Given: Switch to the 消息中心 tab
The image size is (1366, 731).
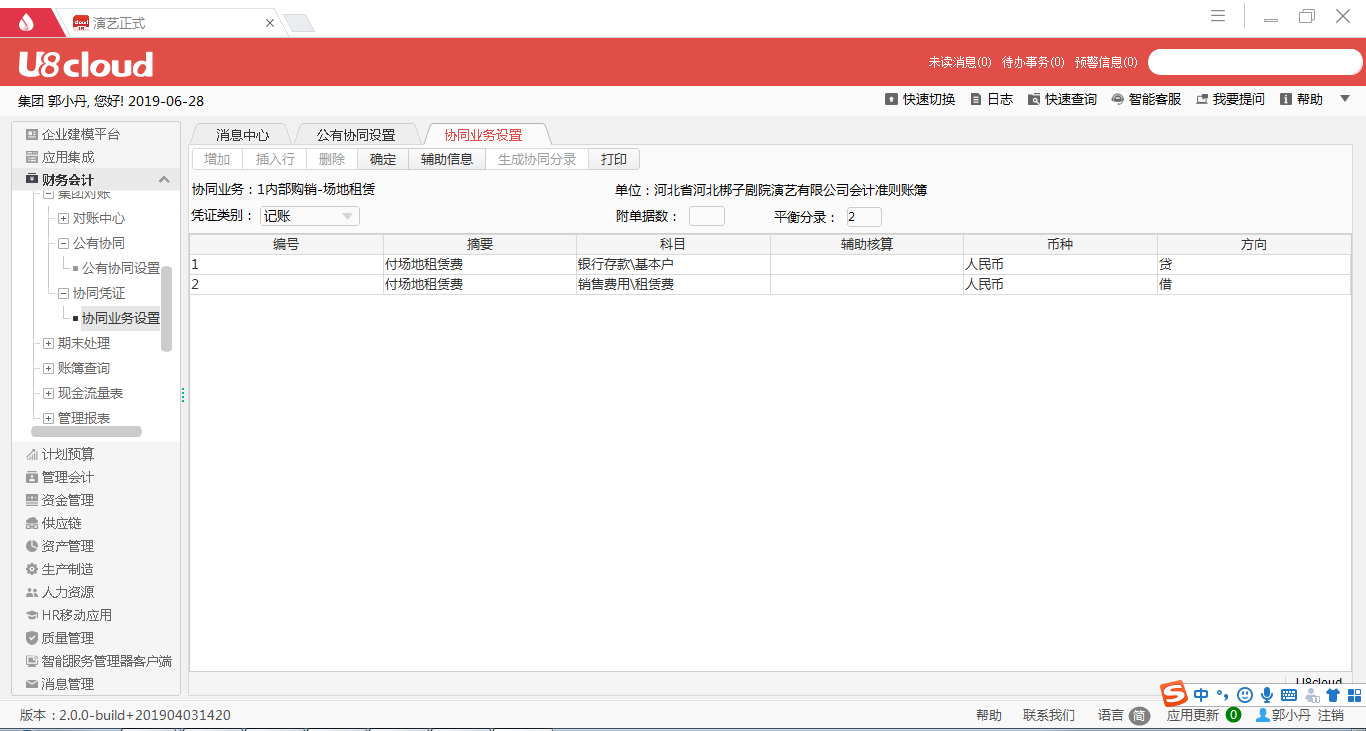Looking at the screenshot, I should 242,135.
